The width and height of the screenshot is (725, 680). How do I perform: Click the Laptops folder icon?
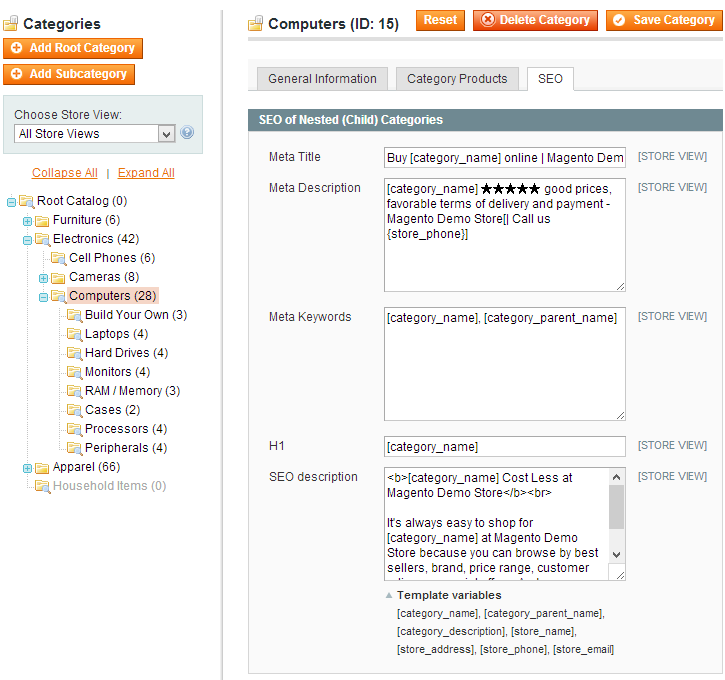pos(74,334)
